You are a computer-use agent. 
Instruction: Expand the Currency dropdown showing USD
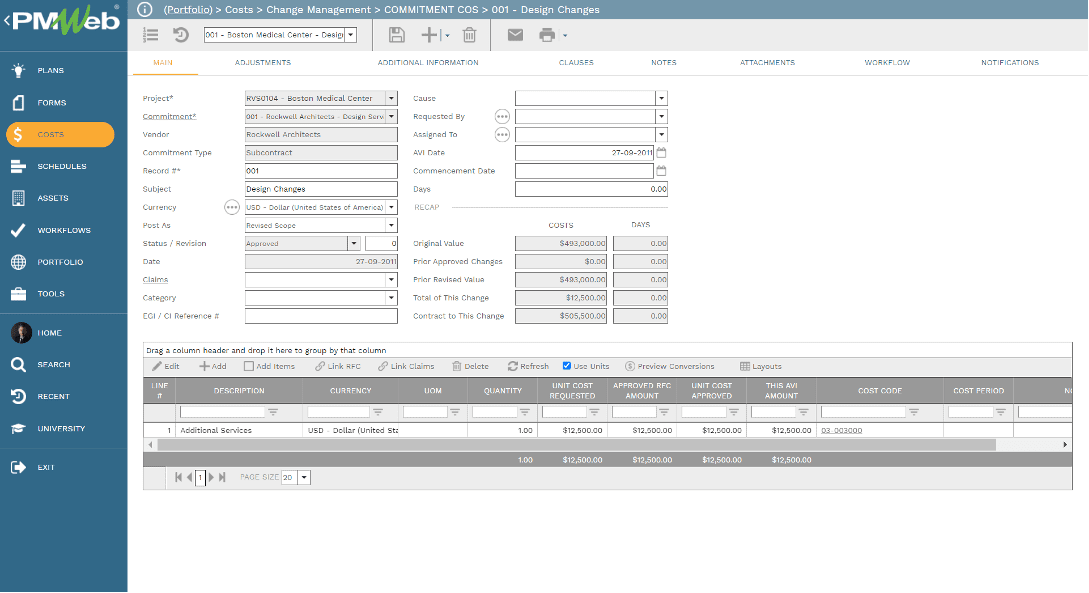click(x=392, y=207)
